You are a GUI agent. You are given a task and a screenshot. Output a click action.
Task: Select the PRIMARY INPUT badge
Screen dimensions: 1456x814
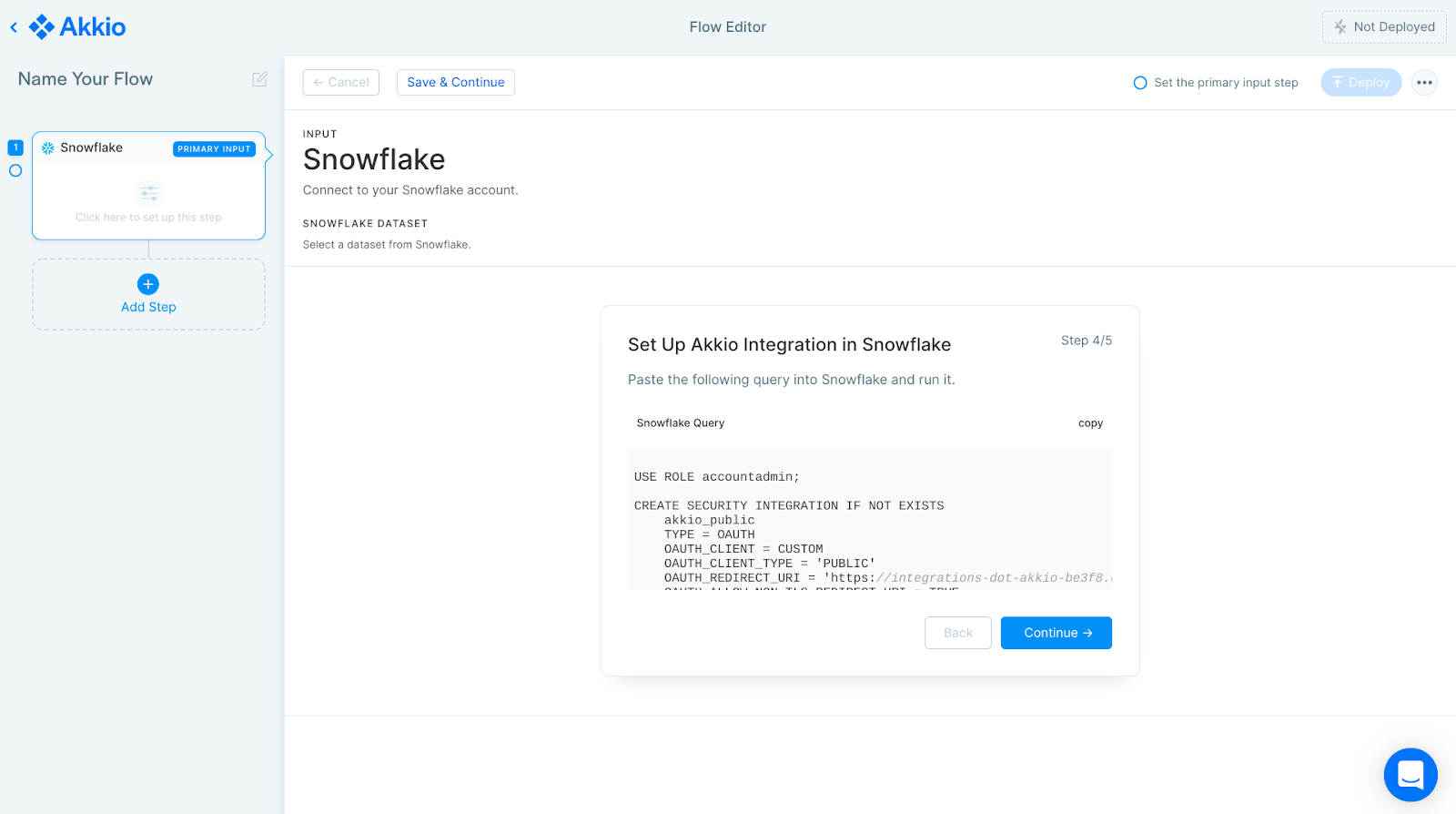(x=214, y=148)
